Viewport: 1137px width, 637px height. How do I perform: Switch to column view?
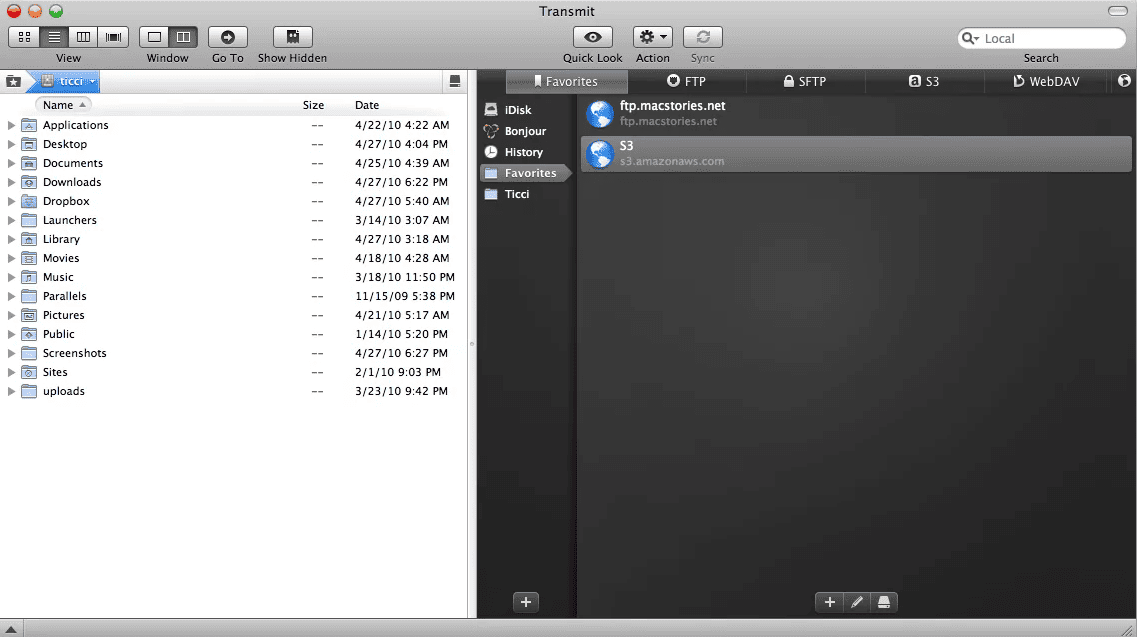[83, 37]
